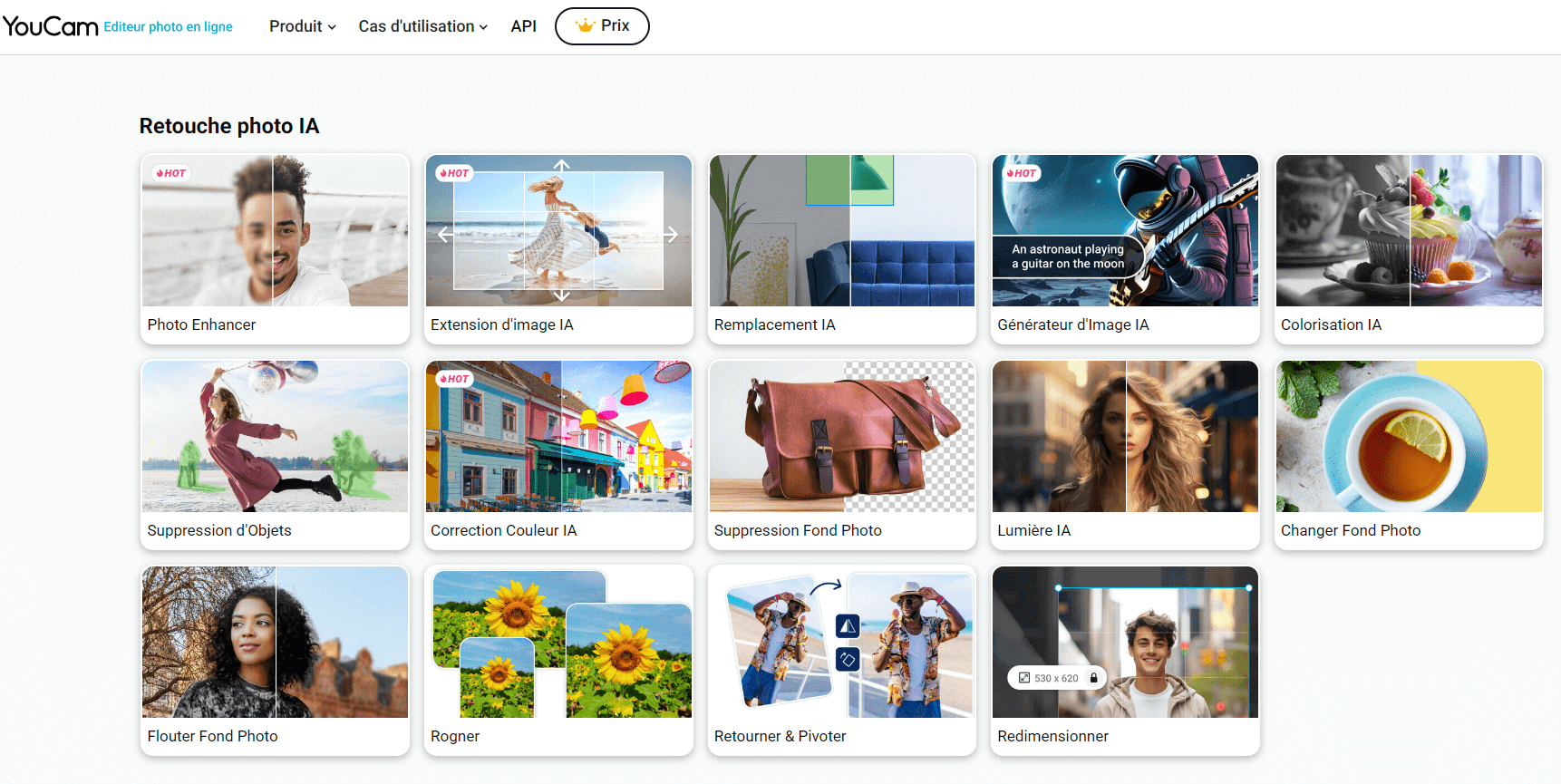1561x784 pixels.
Task: Click the flip icon on Retourner & Pivoter card
Action: [848, 626]
